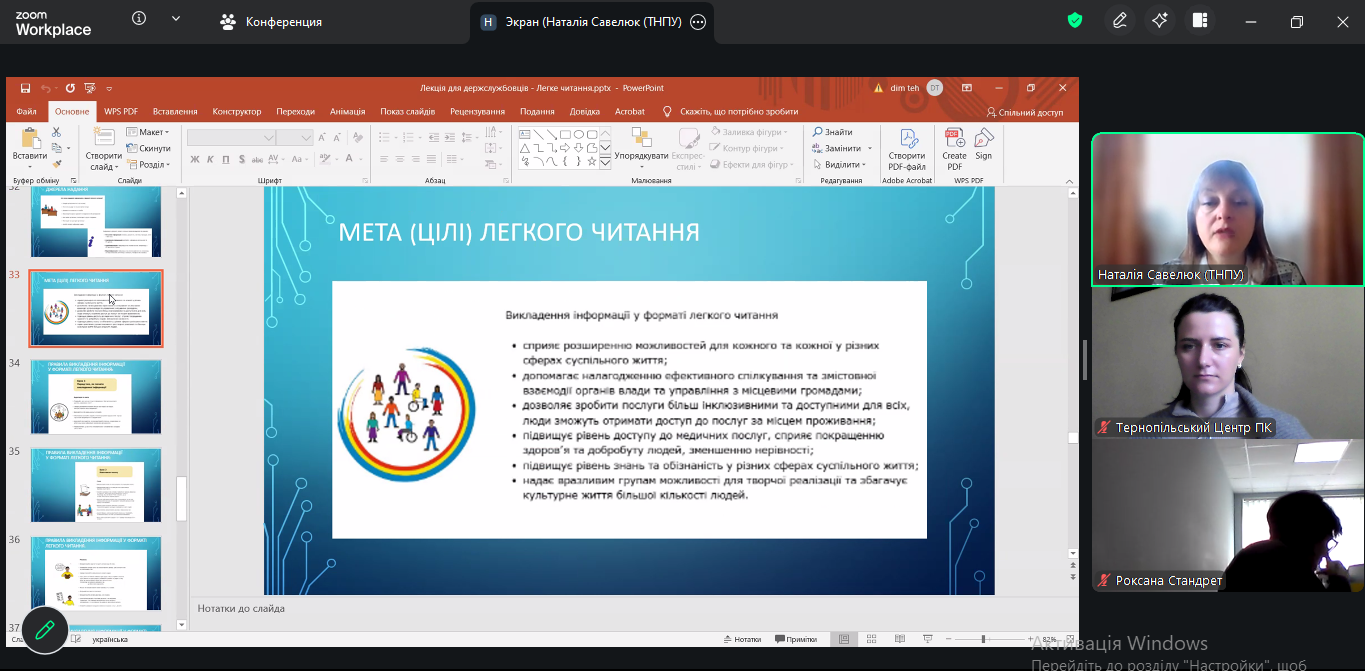The width and height of the screenshot is (1365, 671).
Task: Toggle the Примітки comments pane
Action: coord(795,639)
